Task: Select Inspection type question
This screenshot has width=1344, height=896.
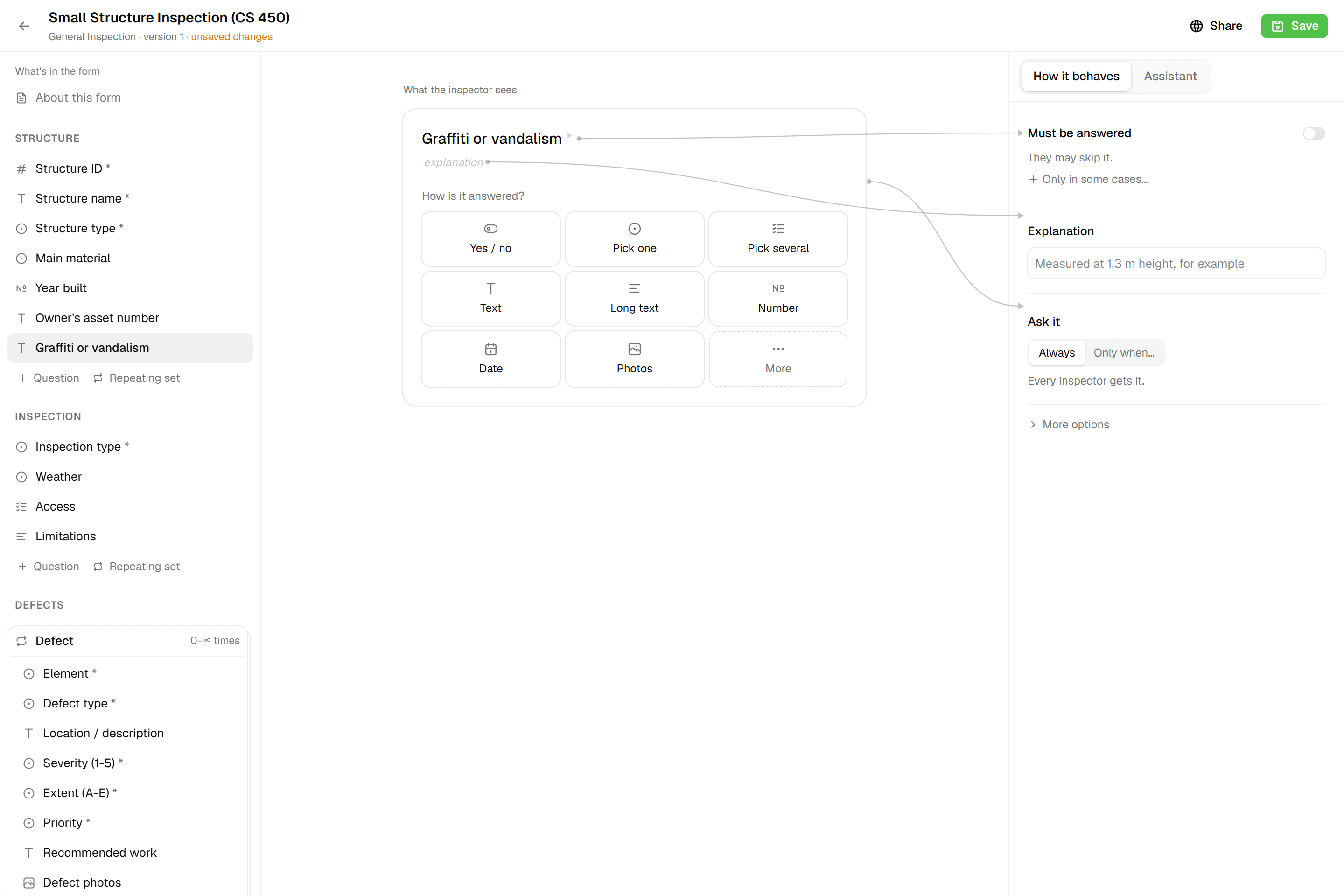Action: [130, 447]
